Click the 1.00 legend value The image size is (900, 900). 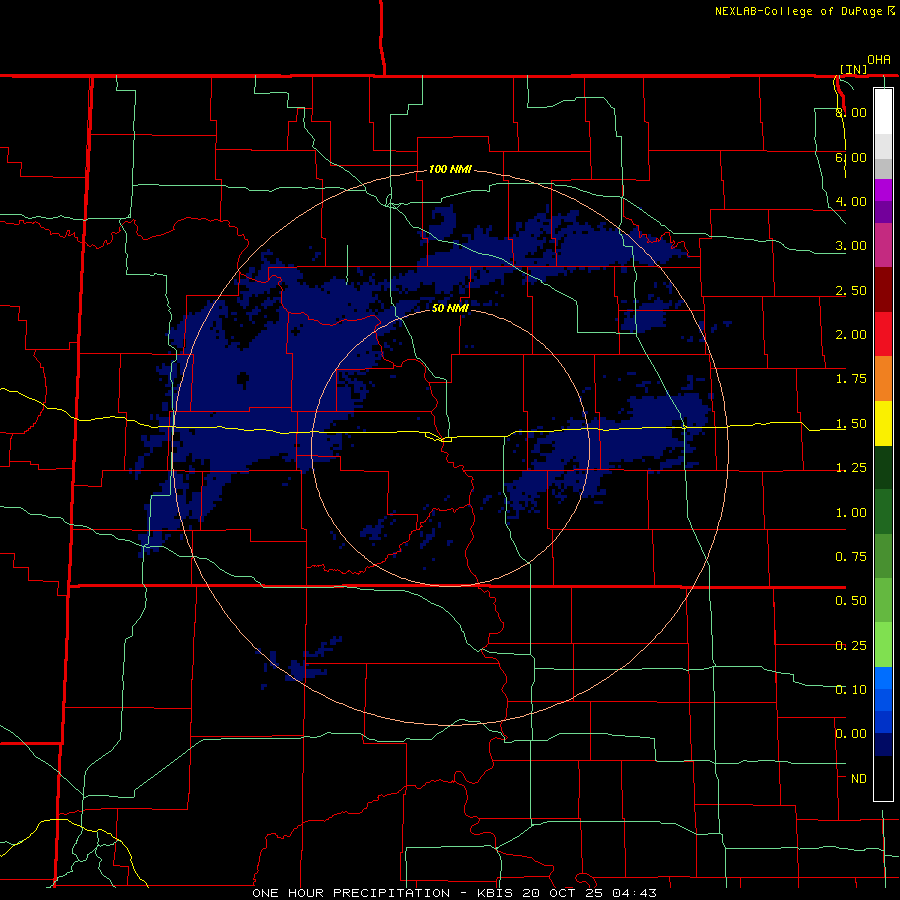coord(851,513)
